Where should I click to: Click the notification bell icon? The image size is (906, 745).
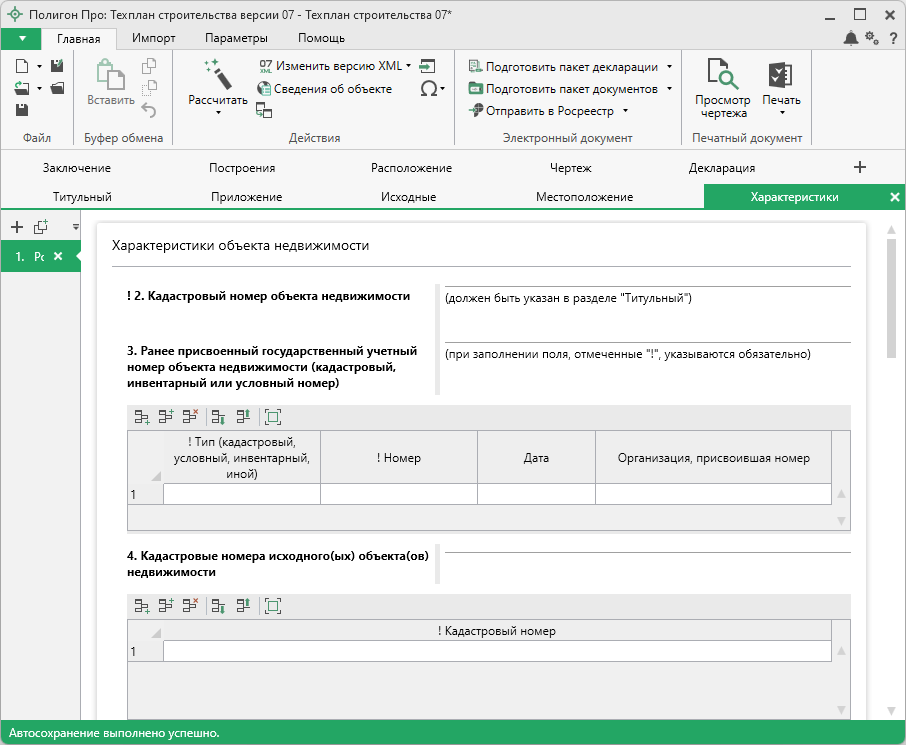click(x=850, y=38)
